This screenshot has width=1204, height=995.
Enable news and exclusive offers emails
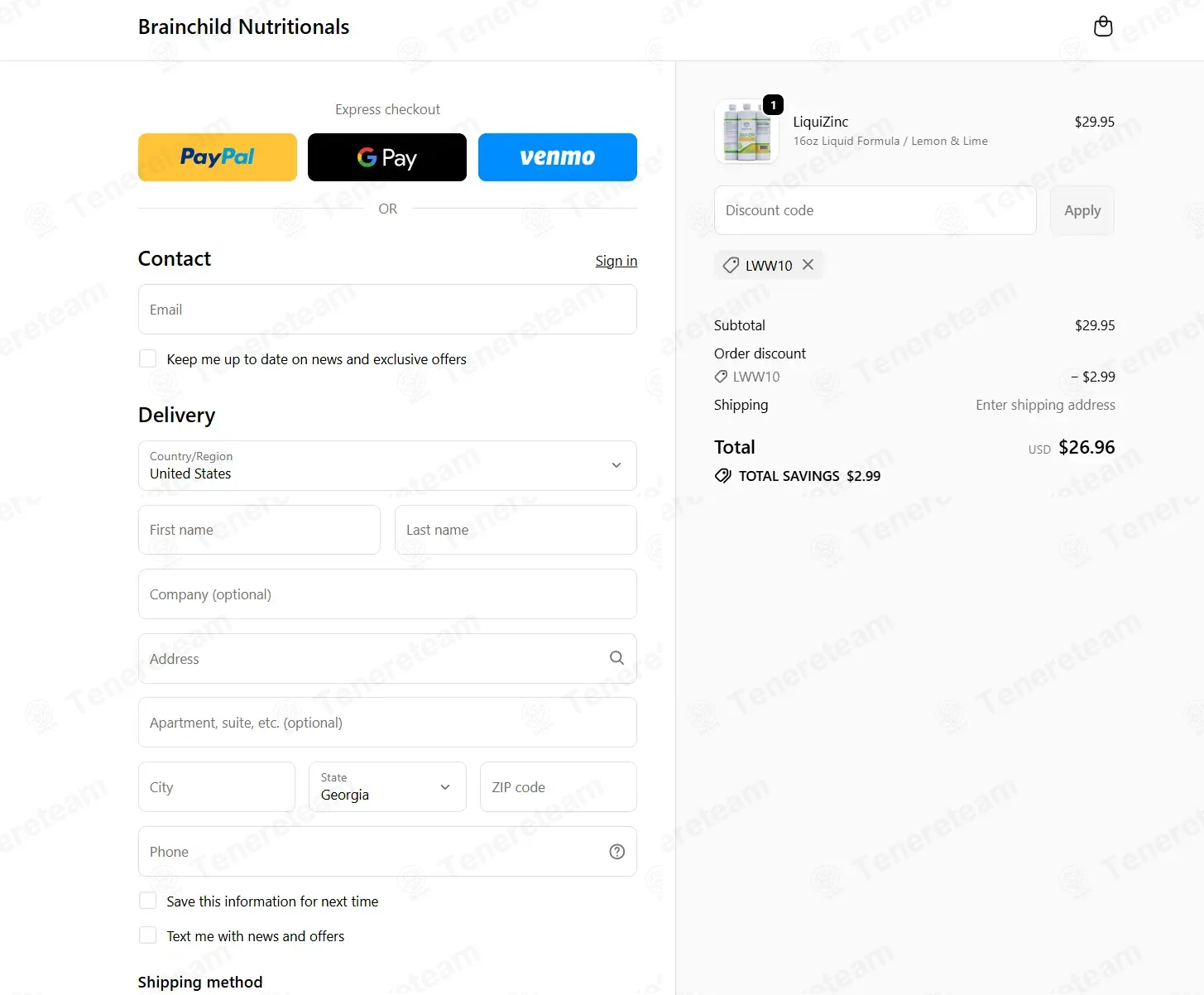coord(148,358)
